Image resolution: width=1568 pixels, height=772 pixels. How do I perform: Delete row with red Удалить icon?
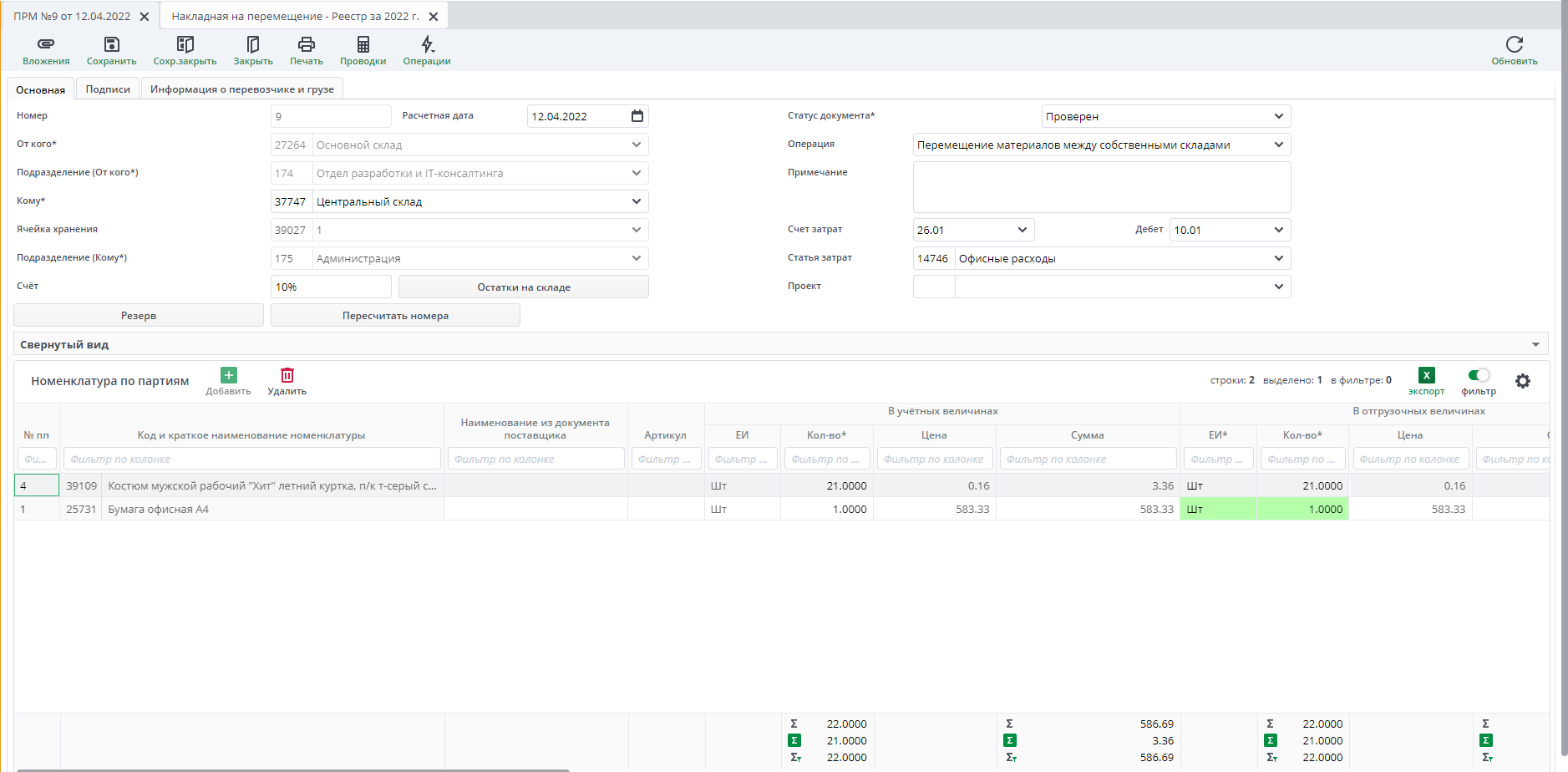pyautogui.click(x=287, y=375)
